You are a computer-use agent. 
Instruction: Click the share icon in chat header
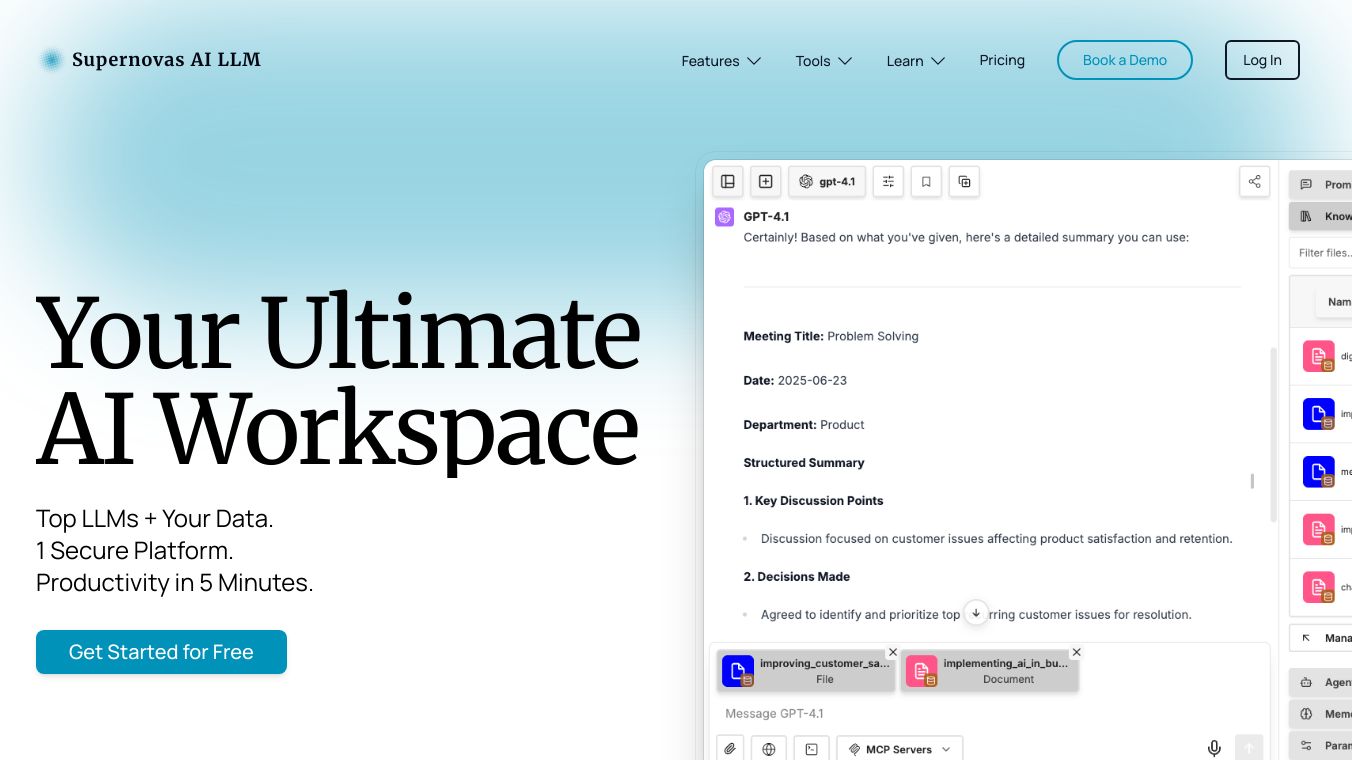[1254, 181]
